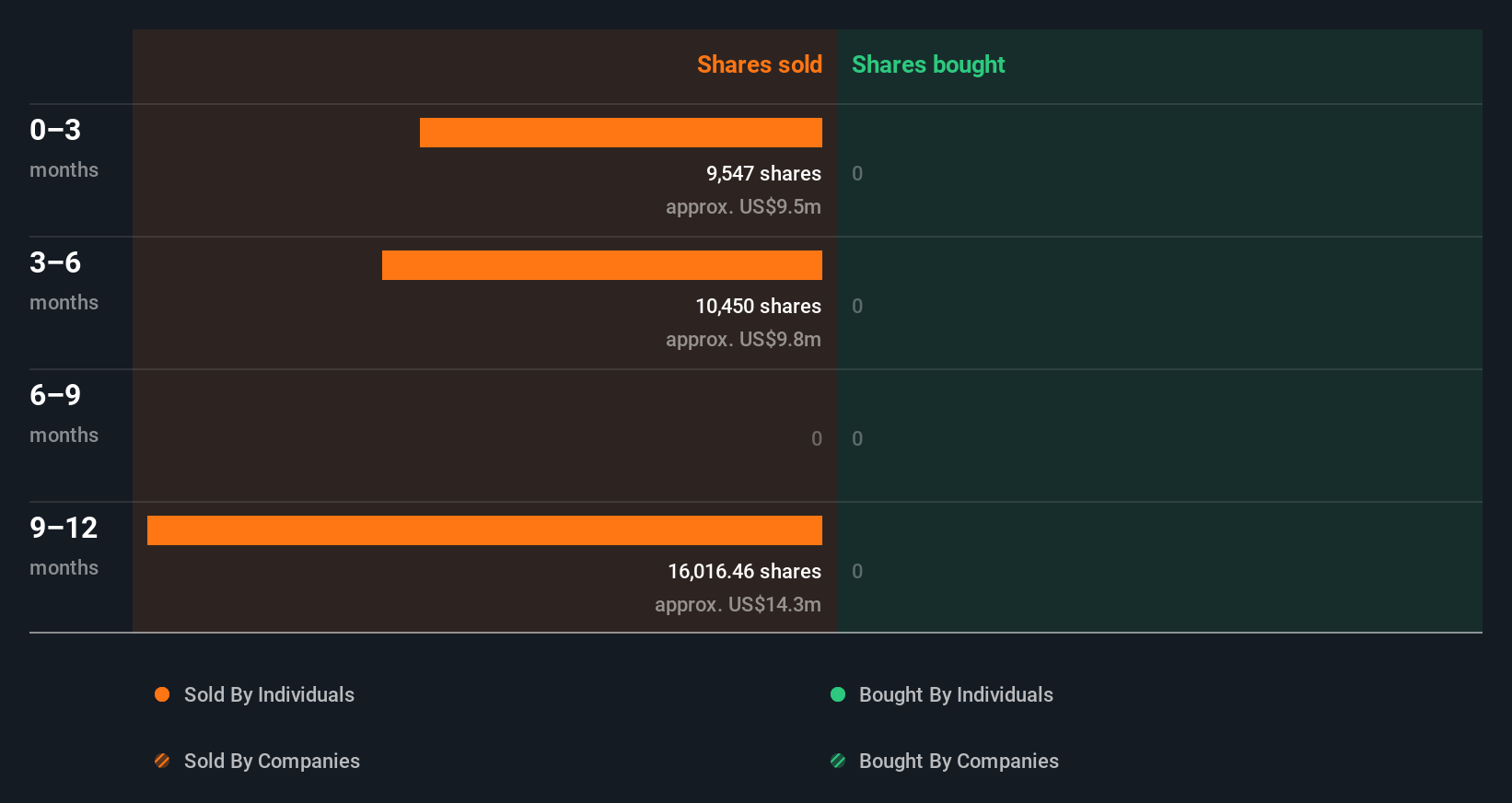
Task: Toggle the Sold By Individuals legend label
Action: [x=269, y=694]
